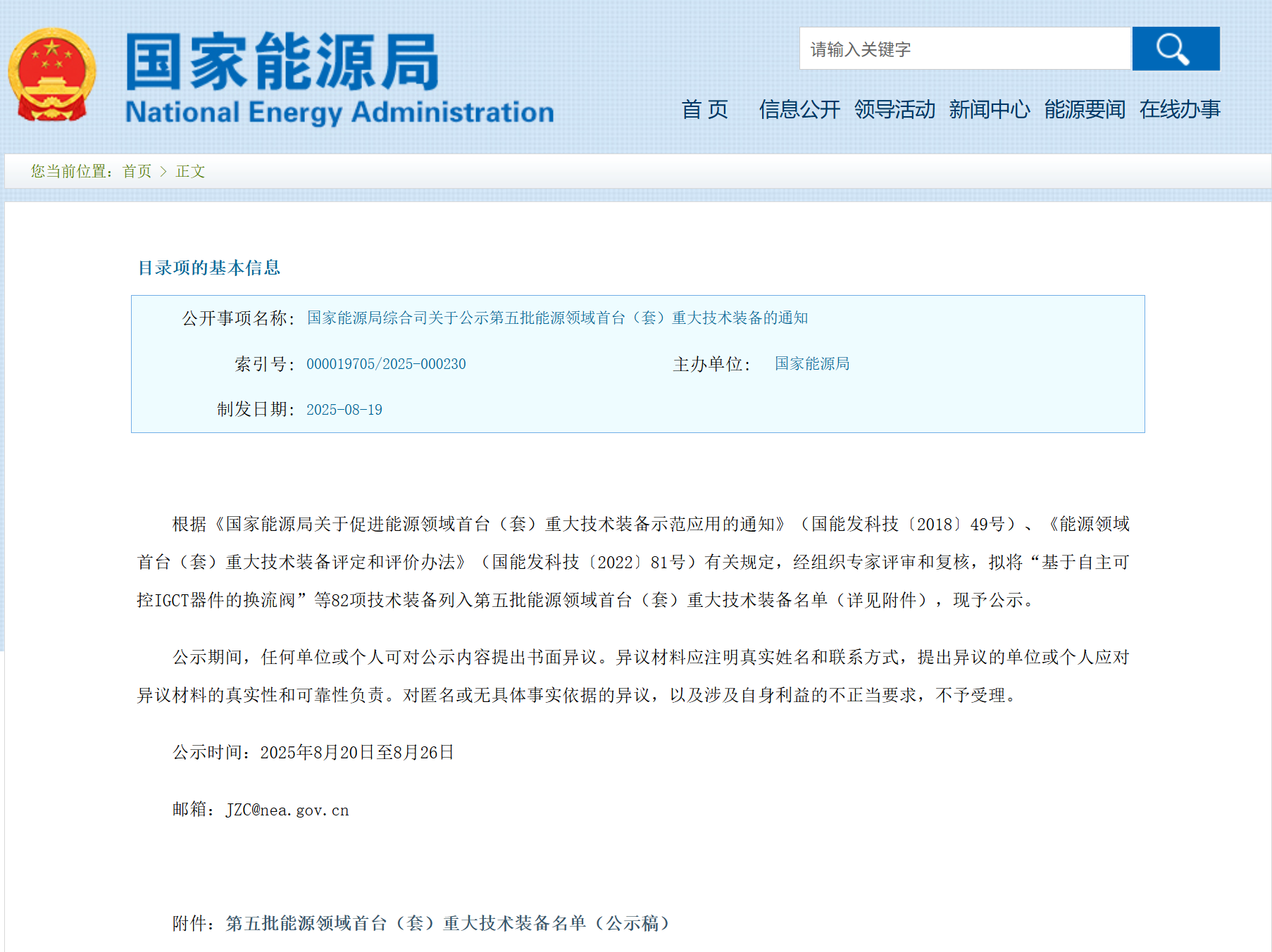Click the notice title in 公开事项名称 row
Screen dimensions: 1272x952
tap(557, 318)
